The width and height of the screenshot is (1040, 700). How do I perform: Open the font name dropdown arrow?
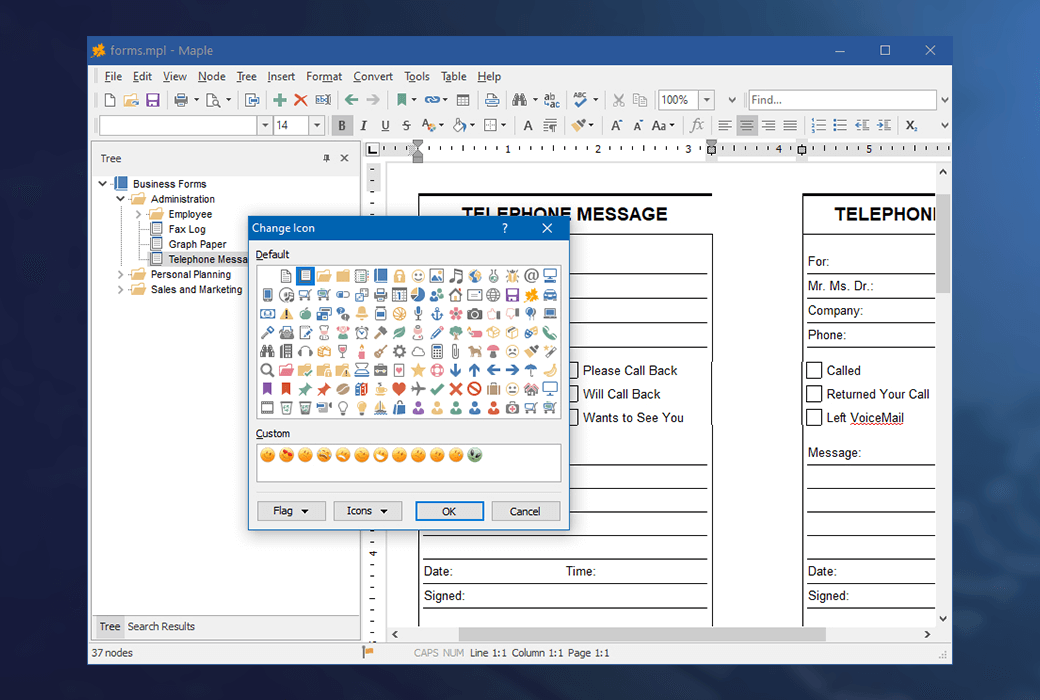pyautogui.click(x=265, y=125)
